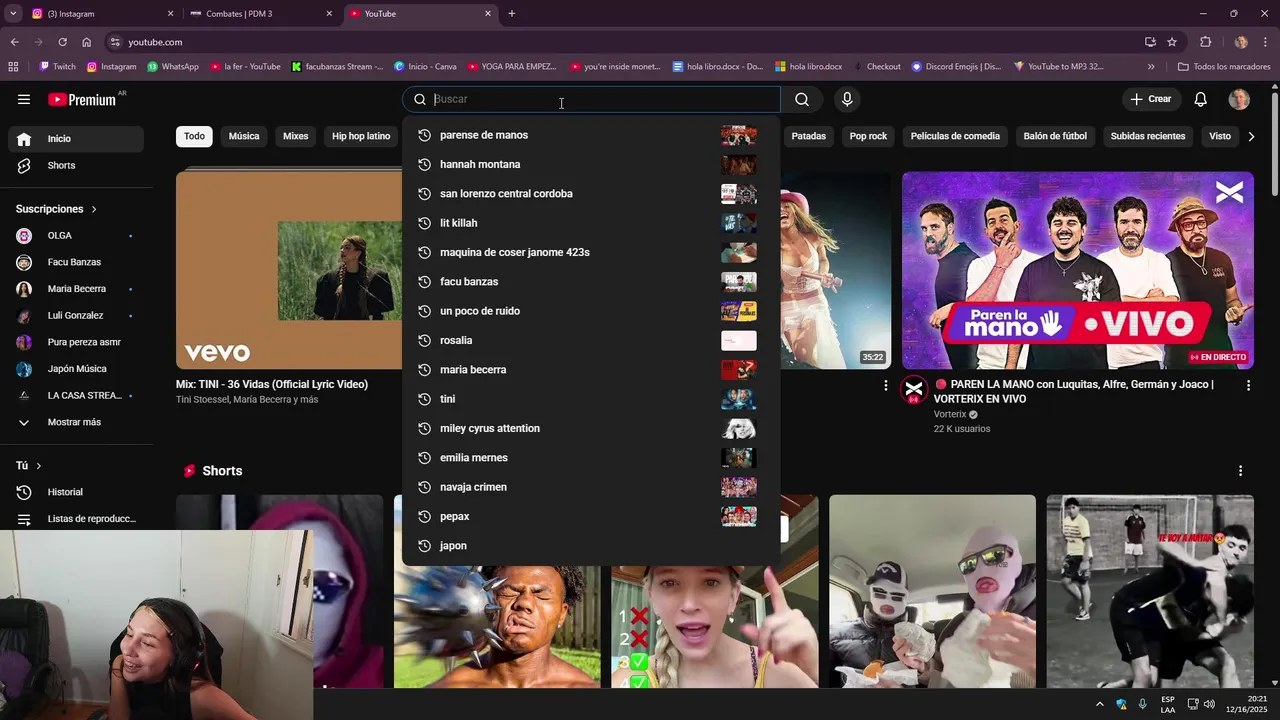This screenshot has height=720, width=1280.
Task: Expand the Tú section chevron
Action: (x=39, y=466)
